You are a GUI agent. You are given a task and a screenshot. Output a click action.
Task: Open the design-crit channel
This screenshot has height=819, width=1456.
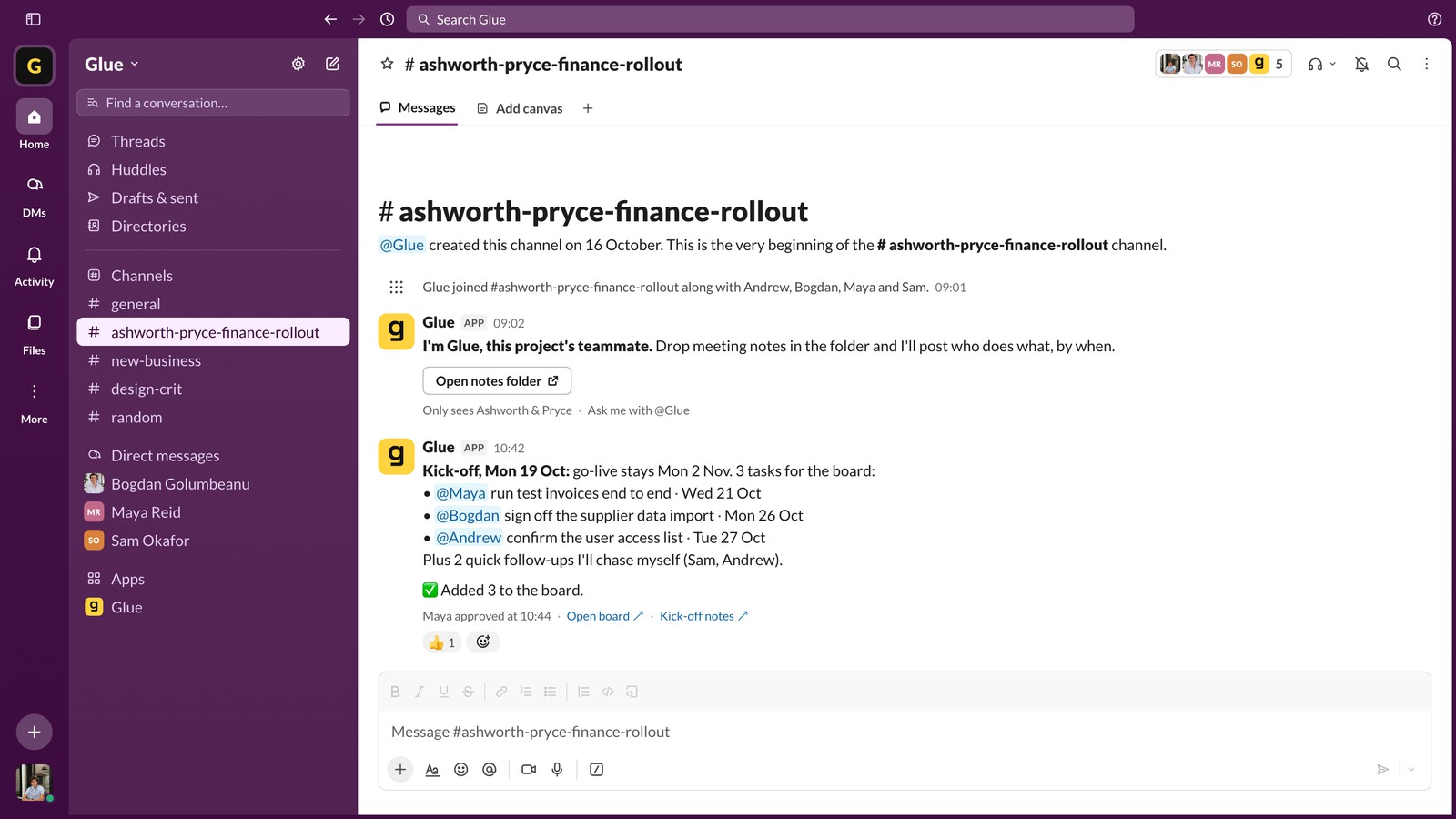(213, 389)
